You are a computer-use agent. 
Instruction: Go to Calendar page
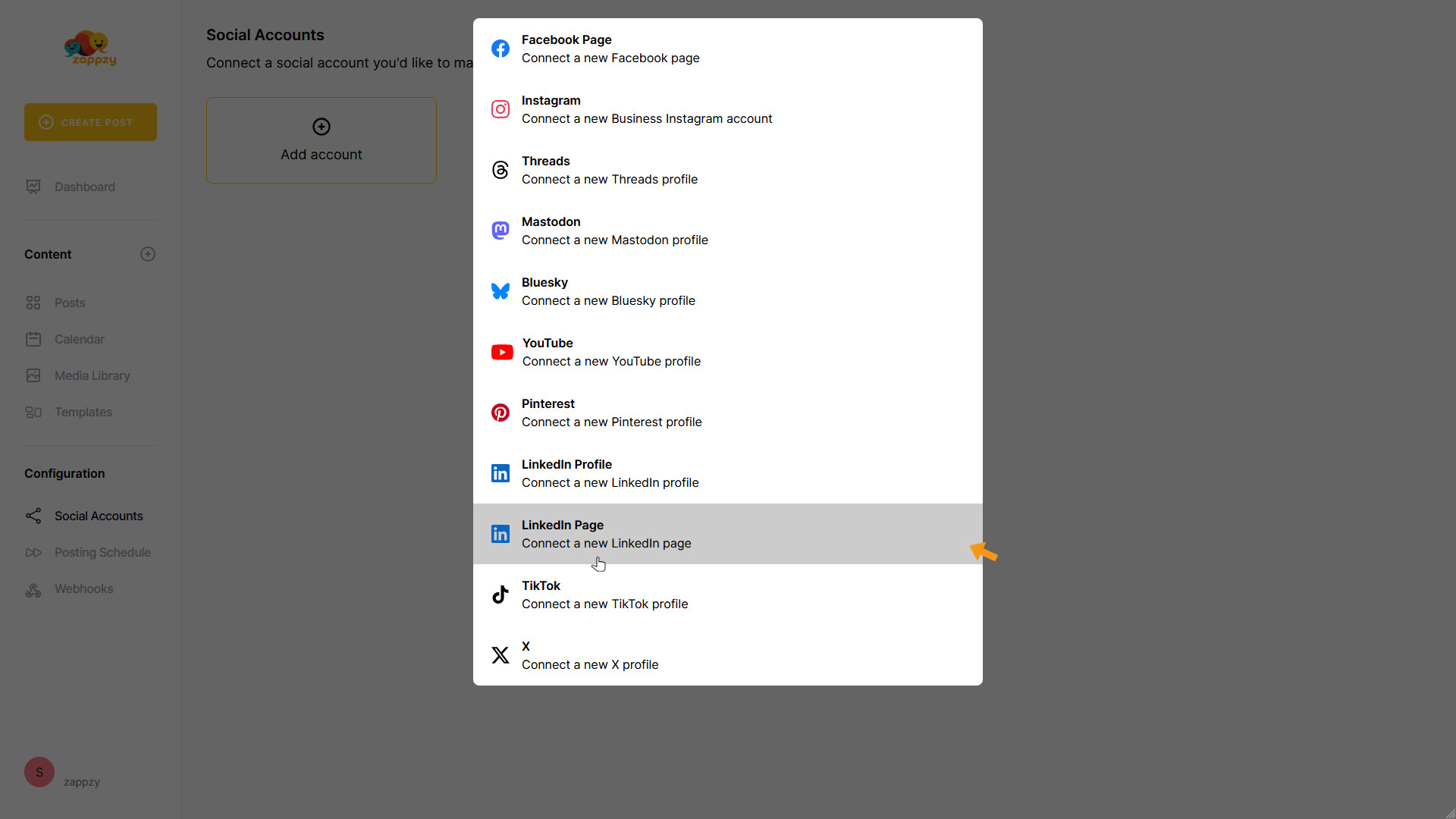[80, 339]
